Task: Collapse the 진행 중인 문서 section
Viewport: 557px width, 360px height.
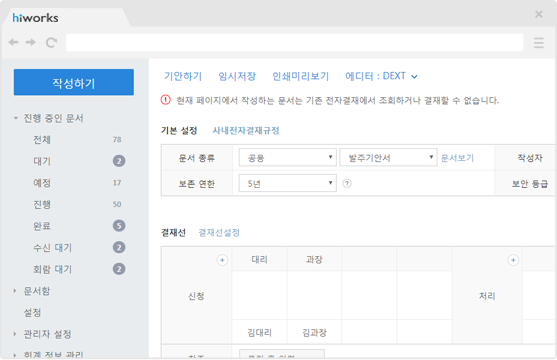Action: click(x=16, y=118)
